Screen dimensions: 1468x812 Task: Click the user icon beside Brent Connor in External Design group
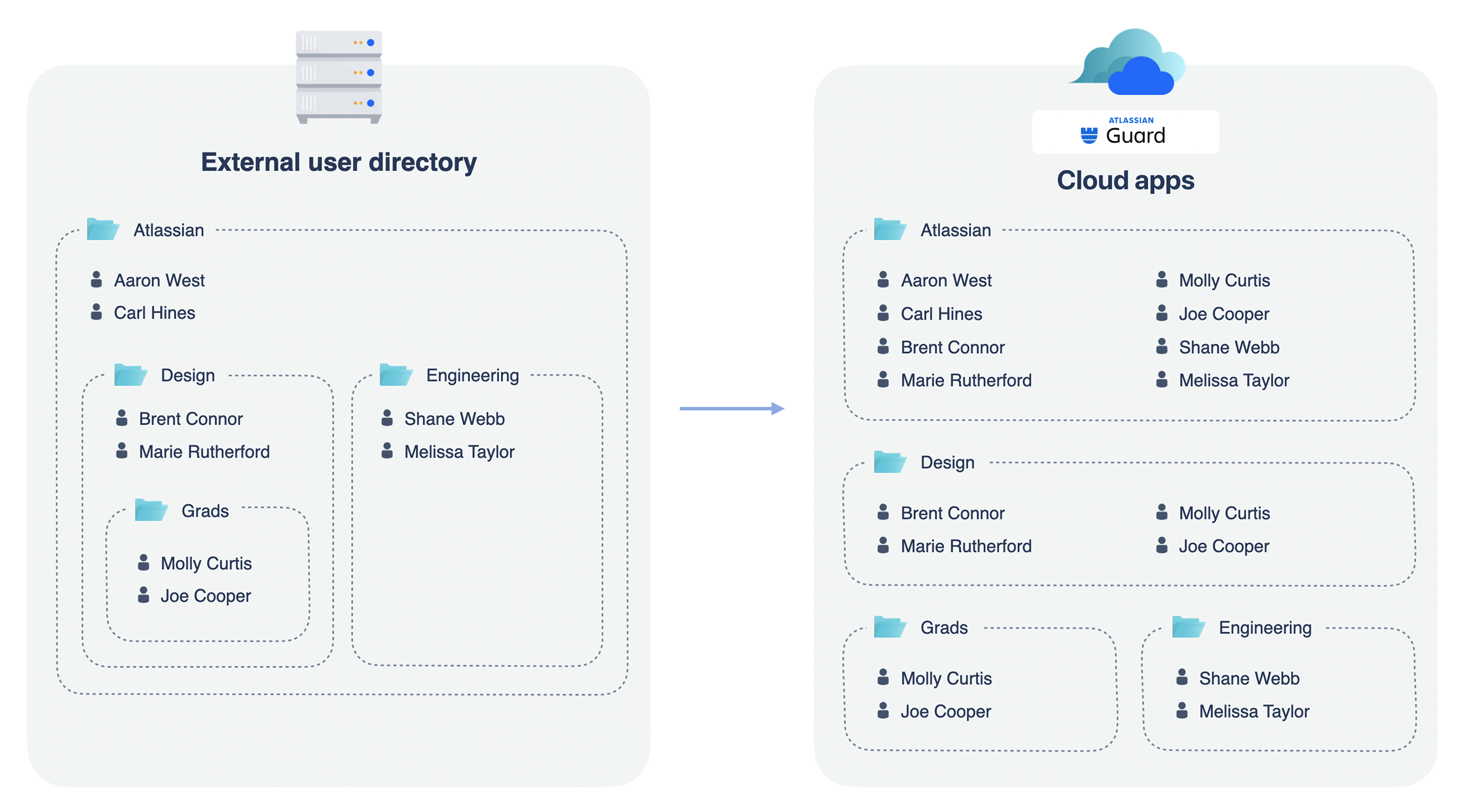point(121,417)
